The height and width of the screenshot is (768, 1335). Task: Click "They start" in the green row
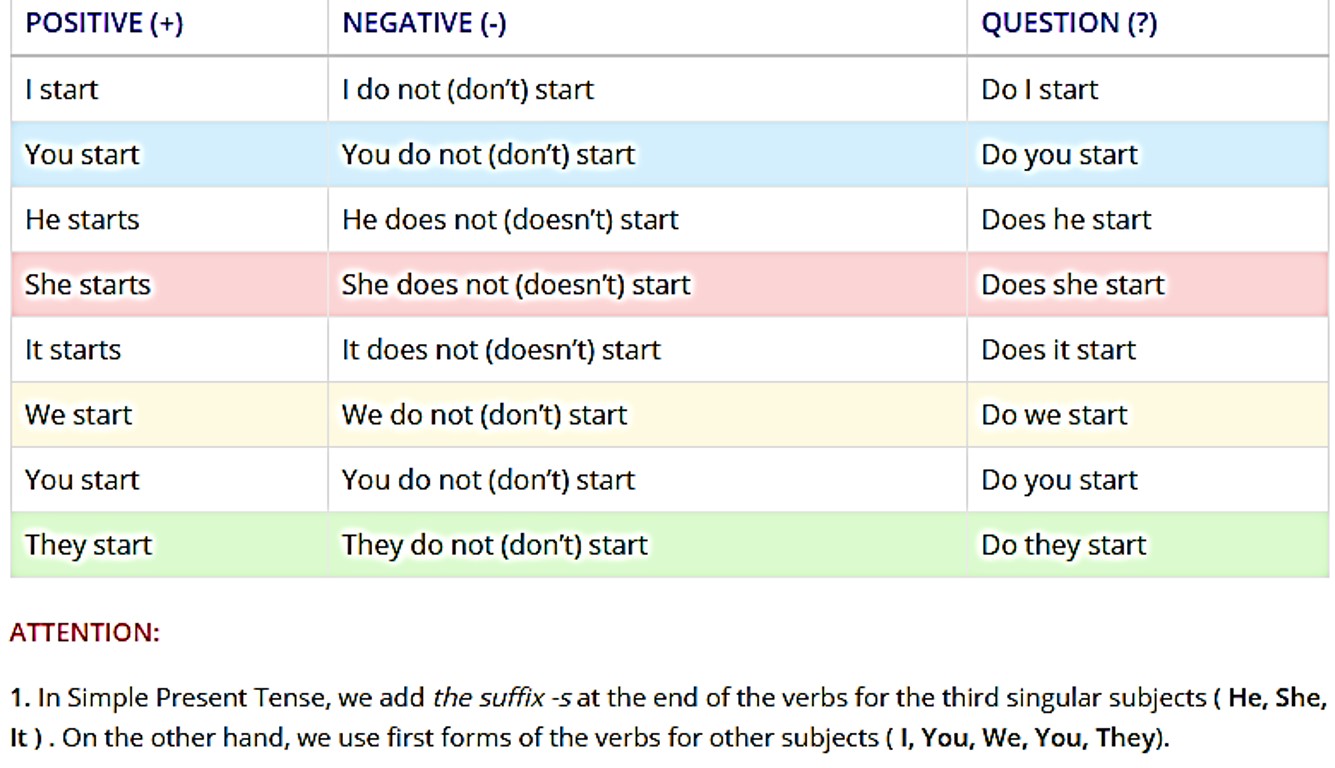point(88,545)
